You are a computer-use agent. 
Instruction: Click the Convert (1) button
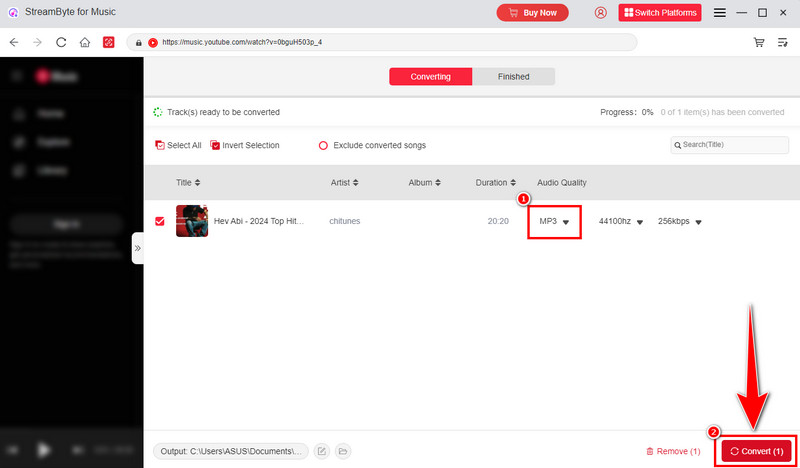tap(757, 451)
